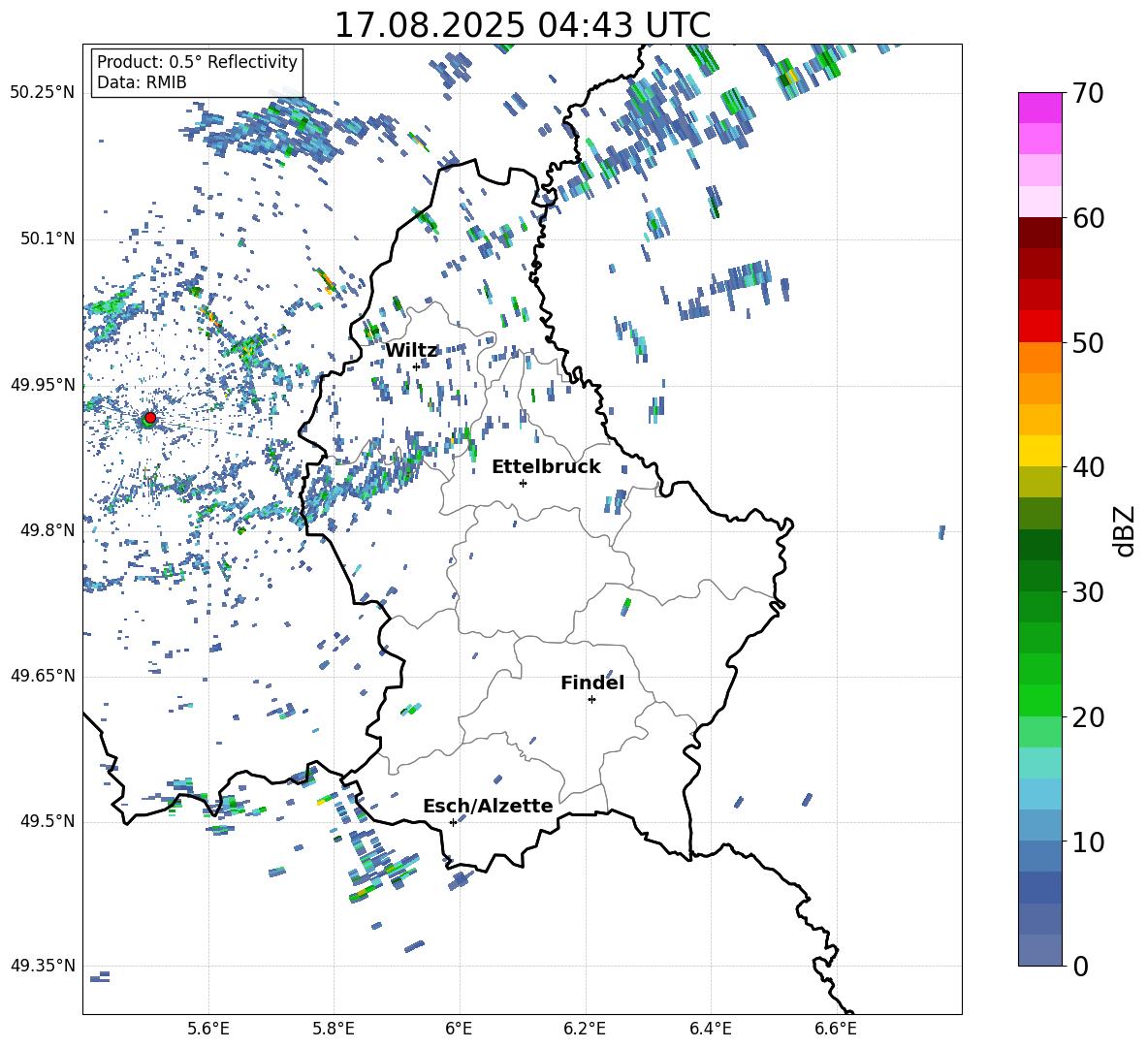1148x1048 pixels.
Task: Click the 49.65°N latitude label
Action: pyautogui.click(x=43, y=675)
